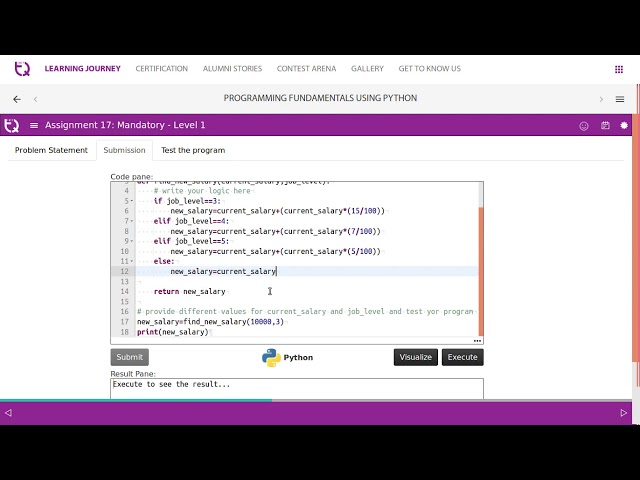Click the line 8 code with (7/100)

pyautogui.click(x=276, y=231)
